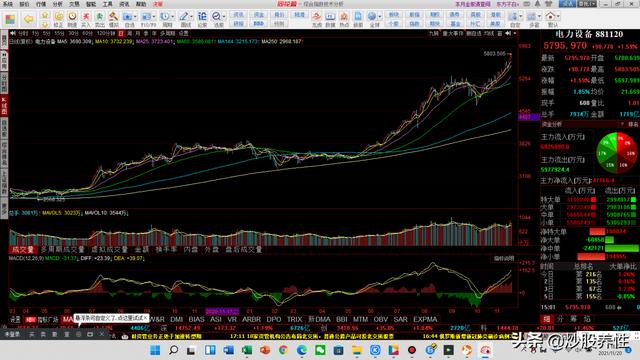The image size is (640, 360).
Task: Click the red 买入 (buy) icon
Action: (x=86, y=16)
